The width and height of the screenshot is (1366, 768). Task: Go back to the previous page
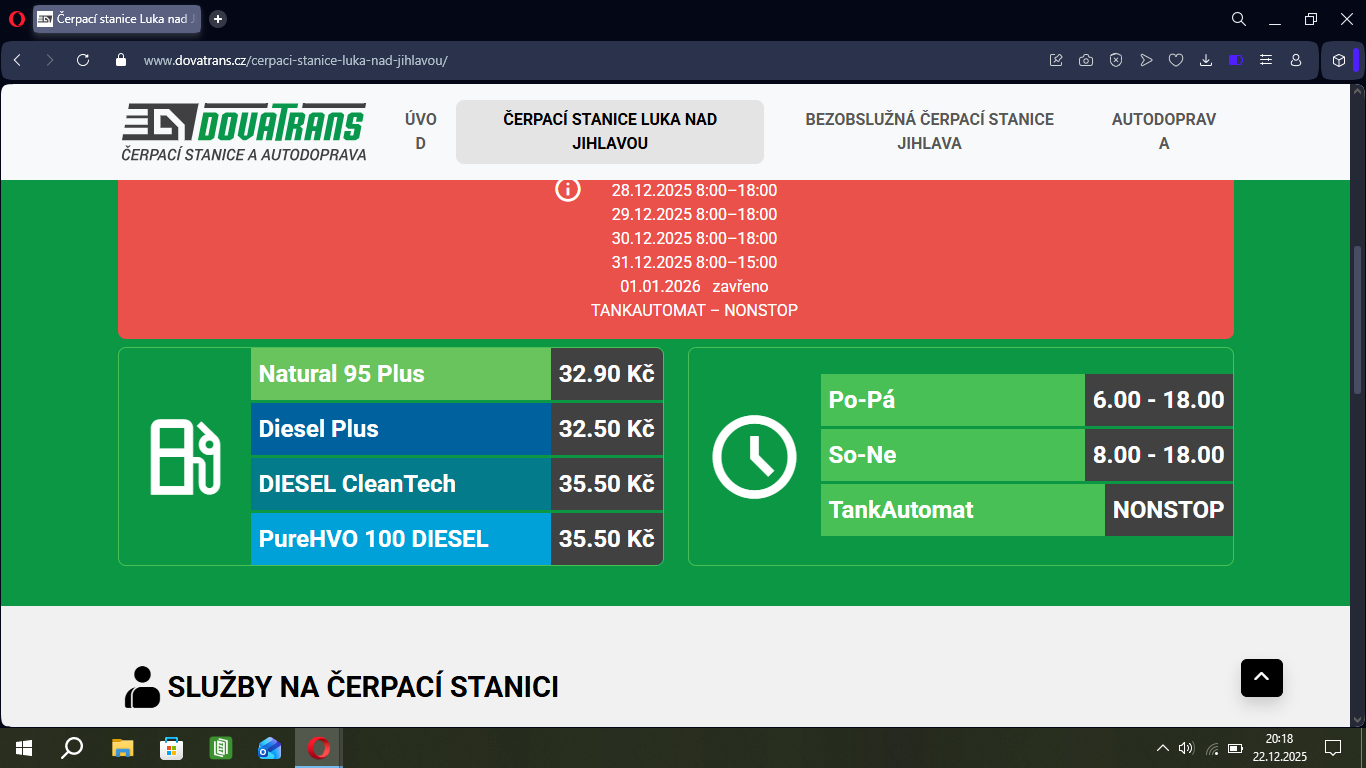coord(17,60)
